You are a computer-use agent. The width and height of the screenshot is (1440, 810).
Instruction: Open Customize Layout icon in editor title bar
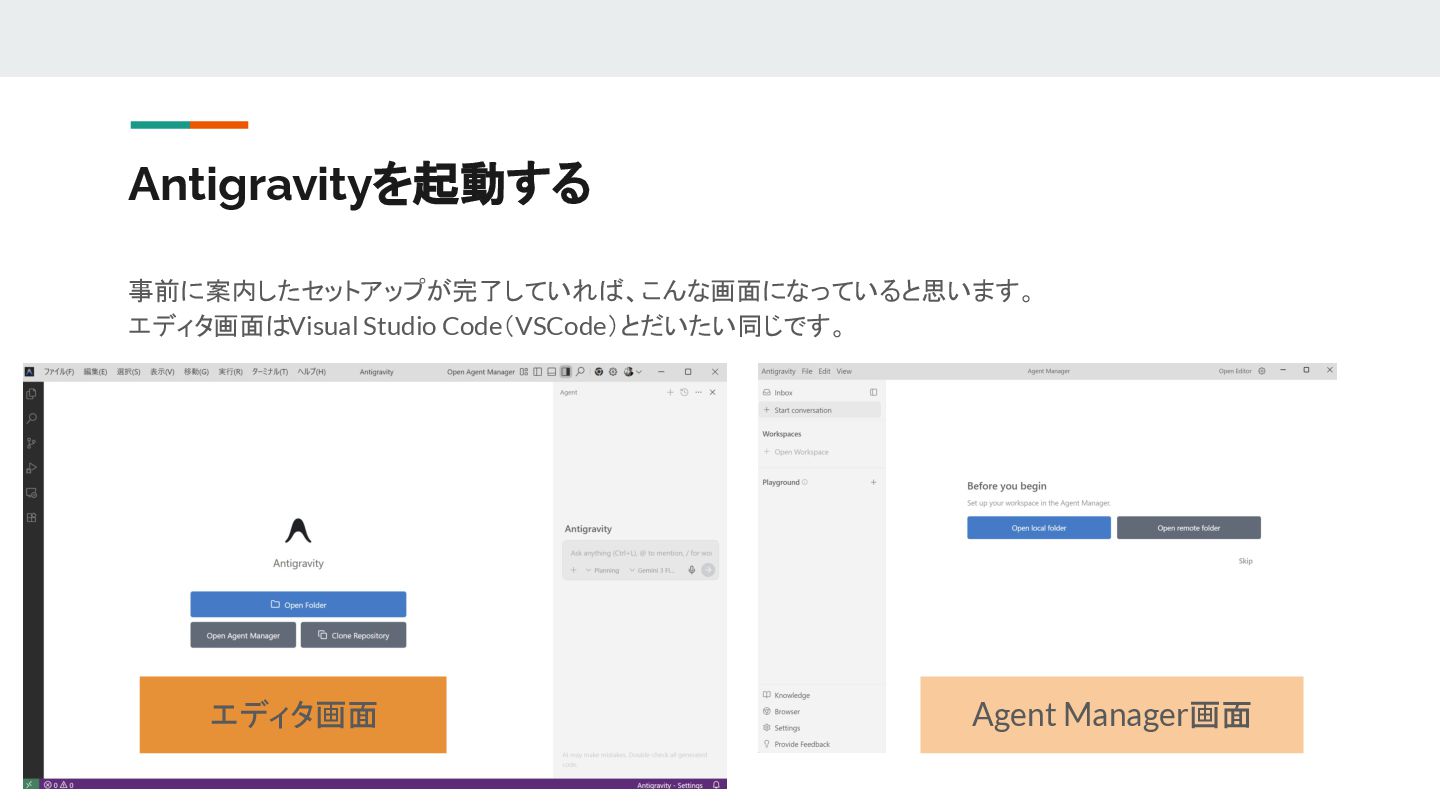click(524, 371)
